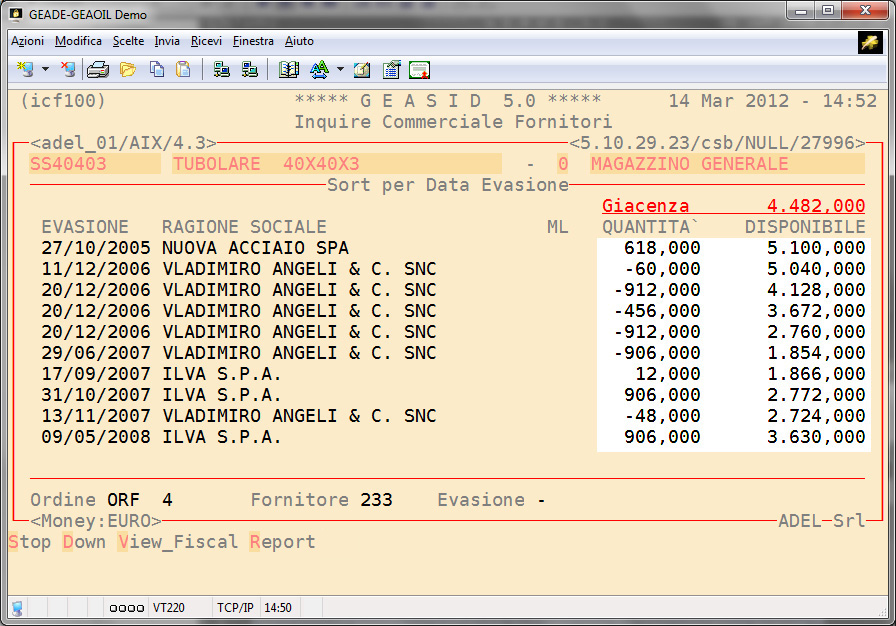Click the printer icon in toolbar
This screenshot has width=896, height=626.
pyautogui.click(x=97, y=69)
